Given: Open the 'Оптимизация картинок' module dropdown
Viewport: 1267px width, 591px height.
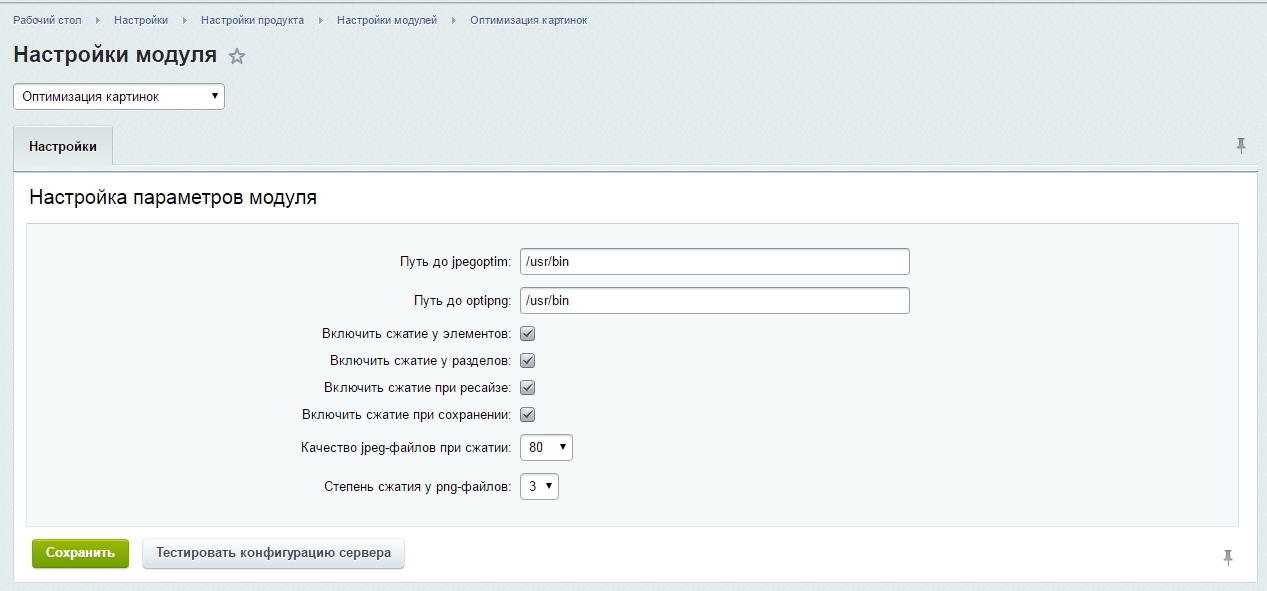Looking at the screenshot, I should coord(119,97).
